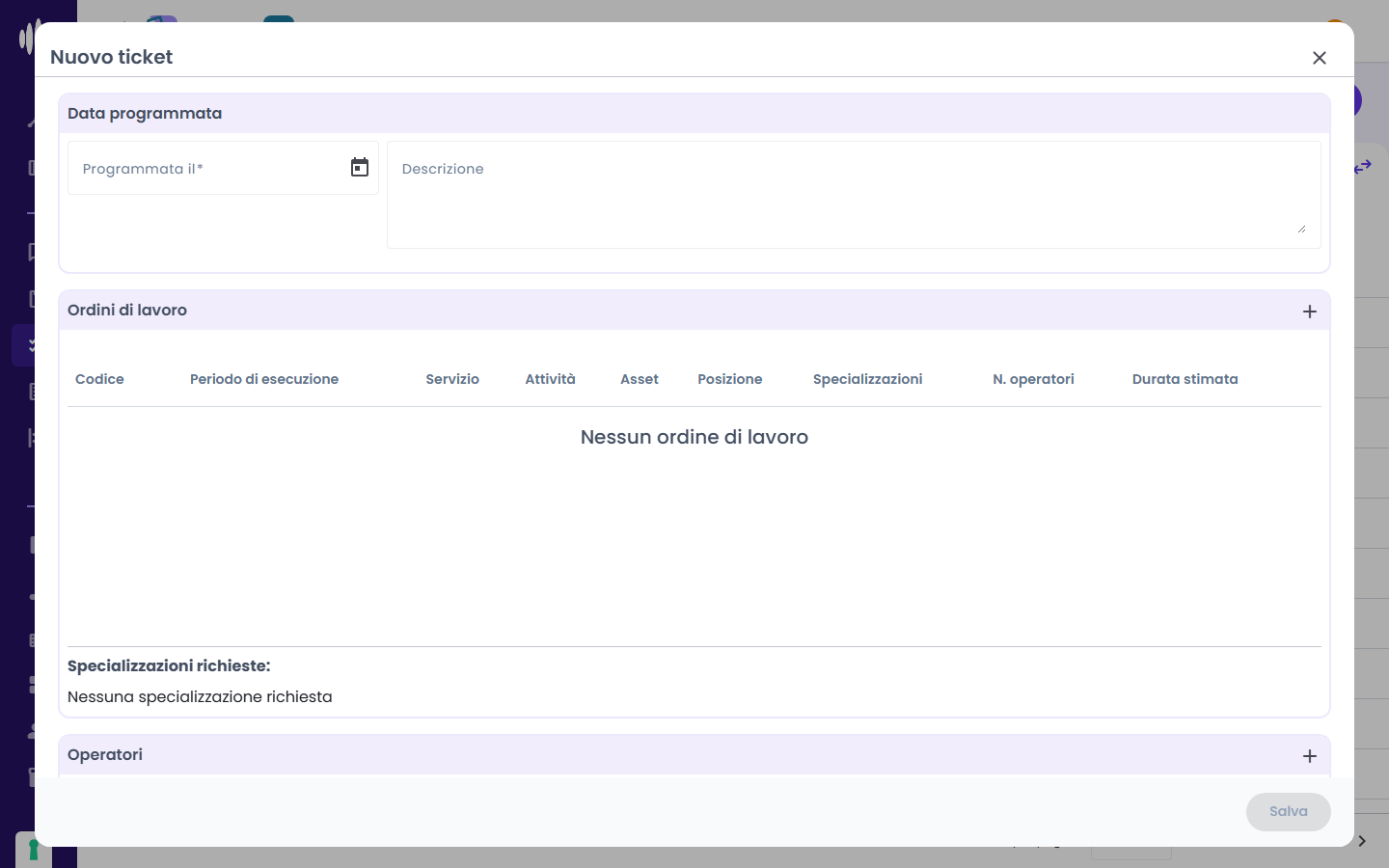Click the Servizio column header

(x=452, y=379)
